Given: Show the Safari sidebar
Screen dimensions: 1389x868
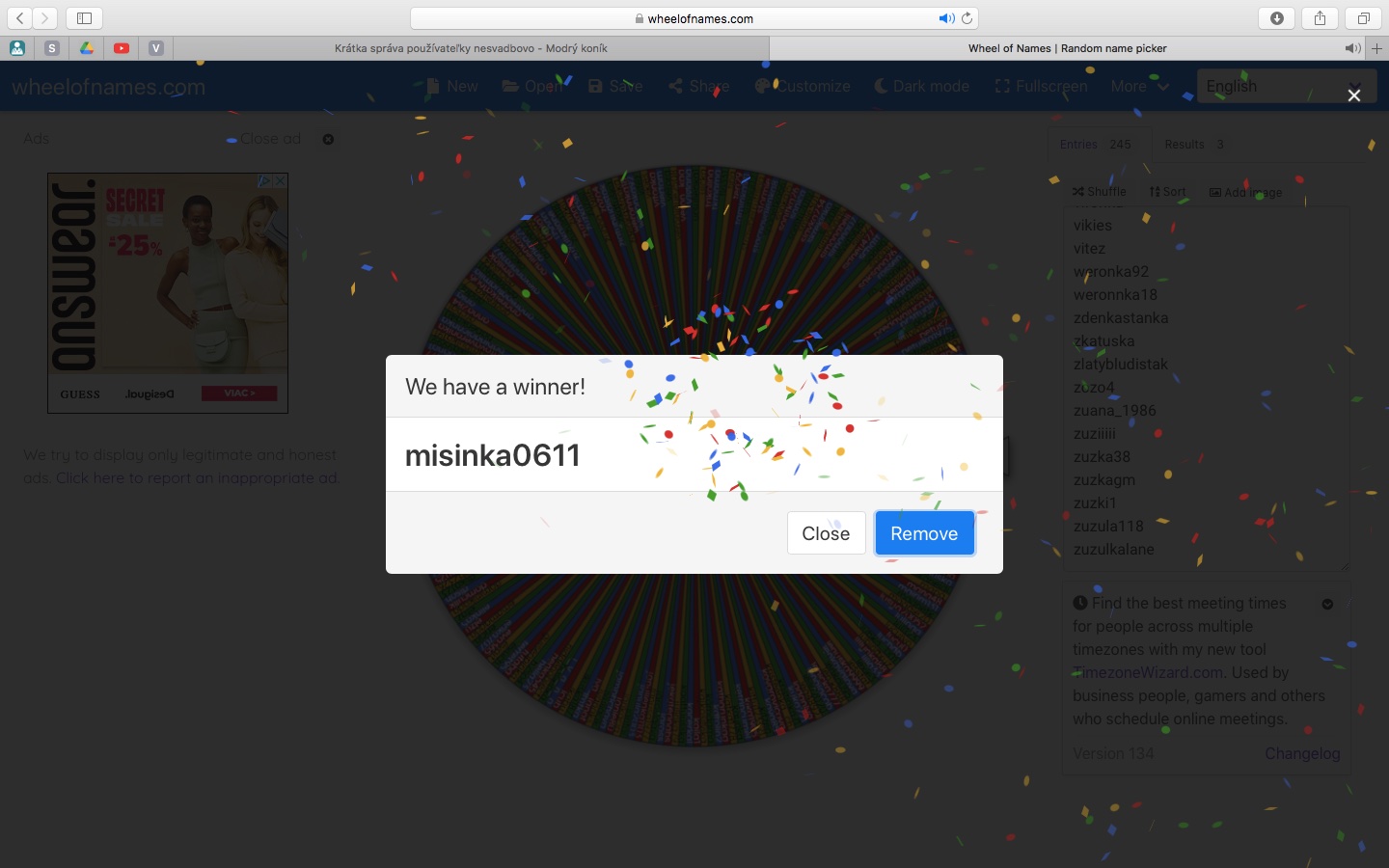Looking at the screenshot, I should pyautogui.click(x=84, y=18).
